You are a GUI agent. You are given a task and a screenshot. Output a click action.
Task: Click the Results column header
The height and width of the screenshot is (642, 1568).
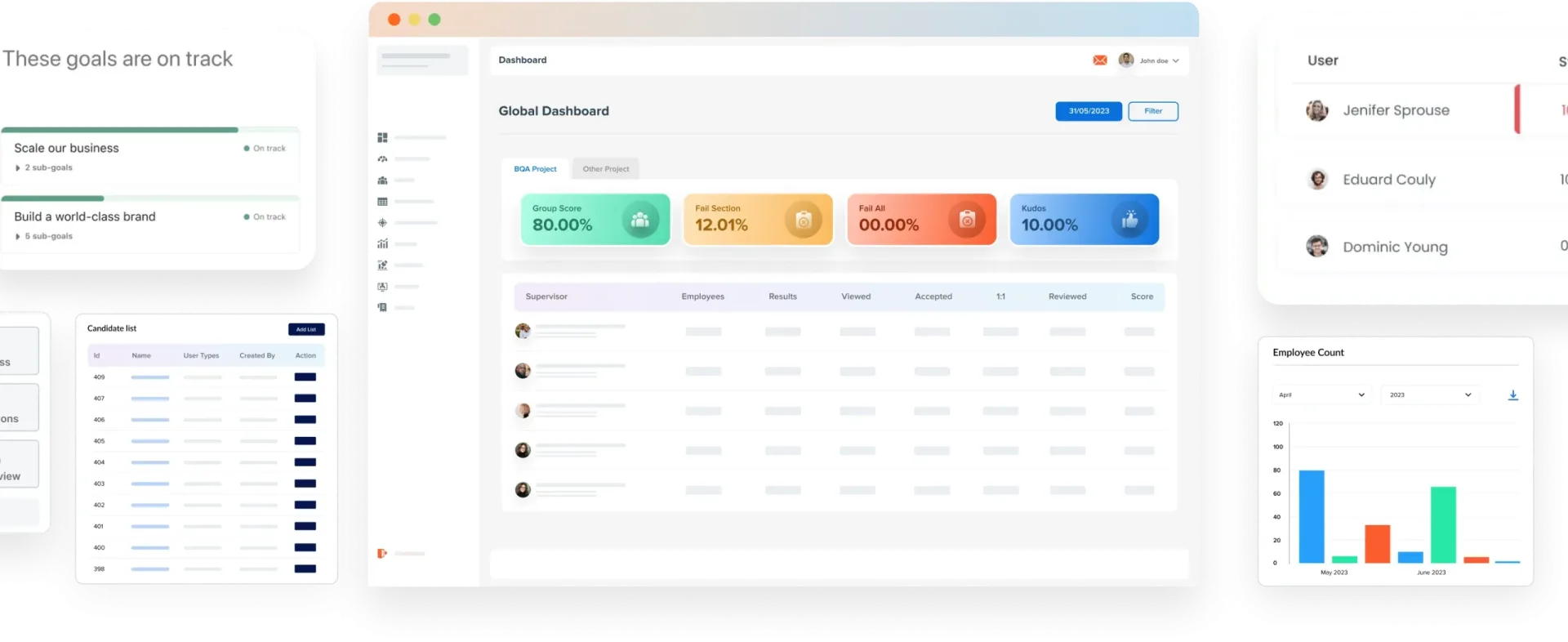782,296
